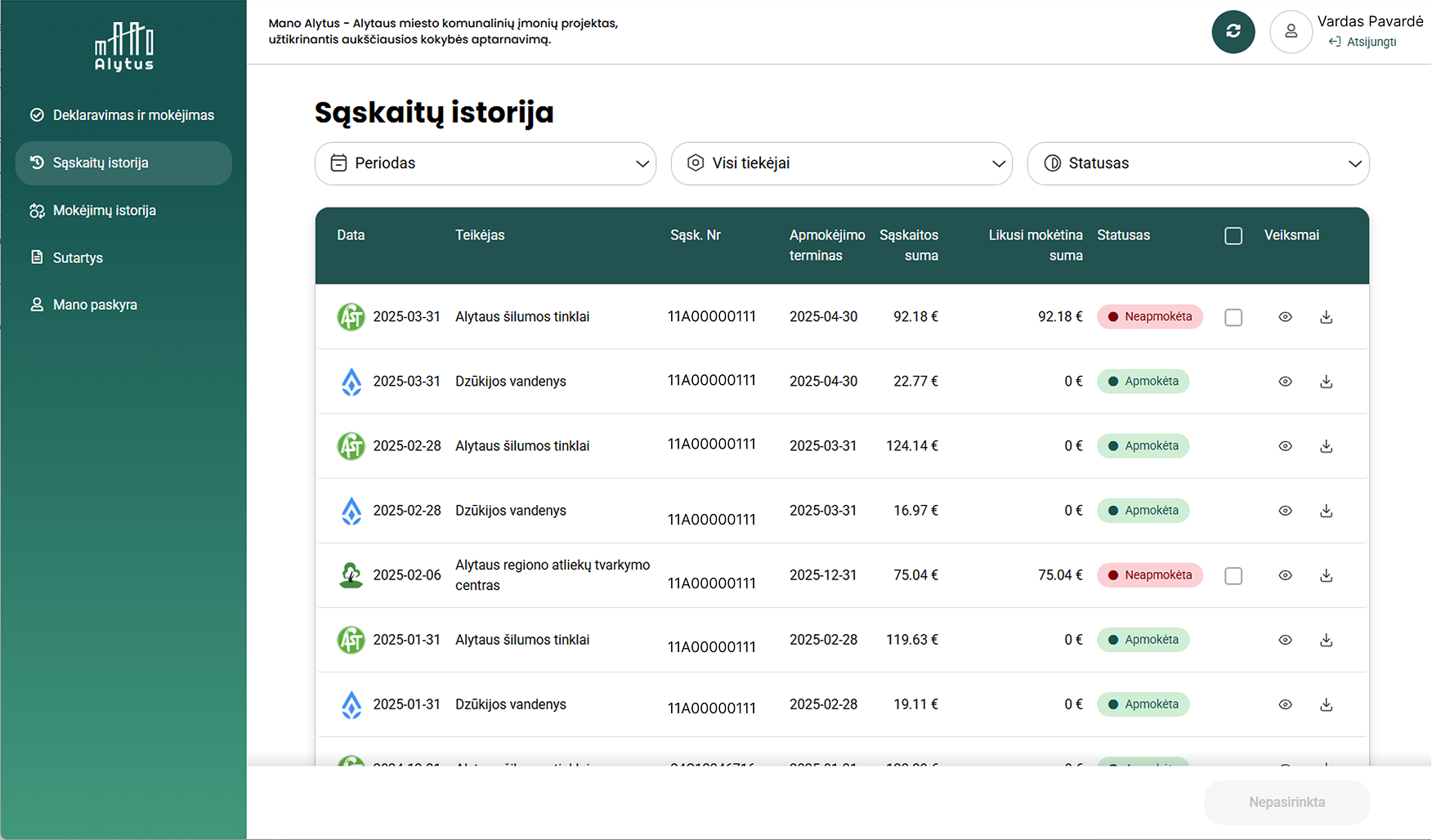Download the 22.77 € Dzūkijos vandenys invoice
1432x840 pixels.
click(1326, 382)
